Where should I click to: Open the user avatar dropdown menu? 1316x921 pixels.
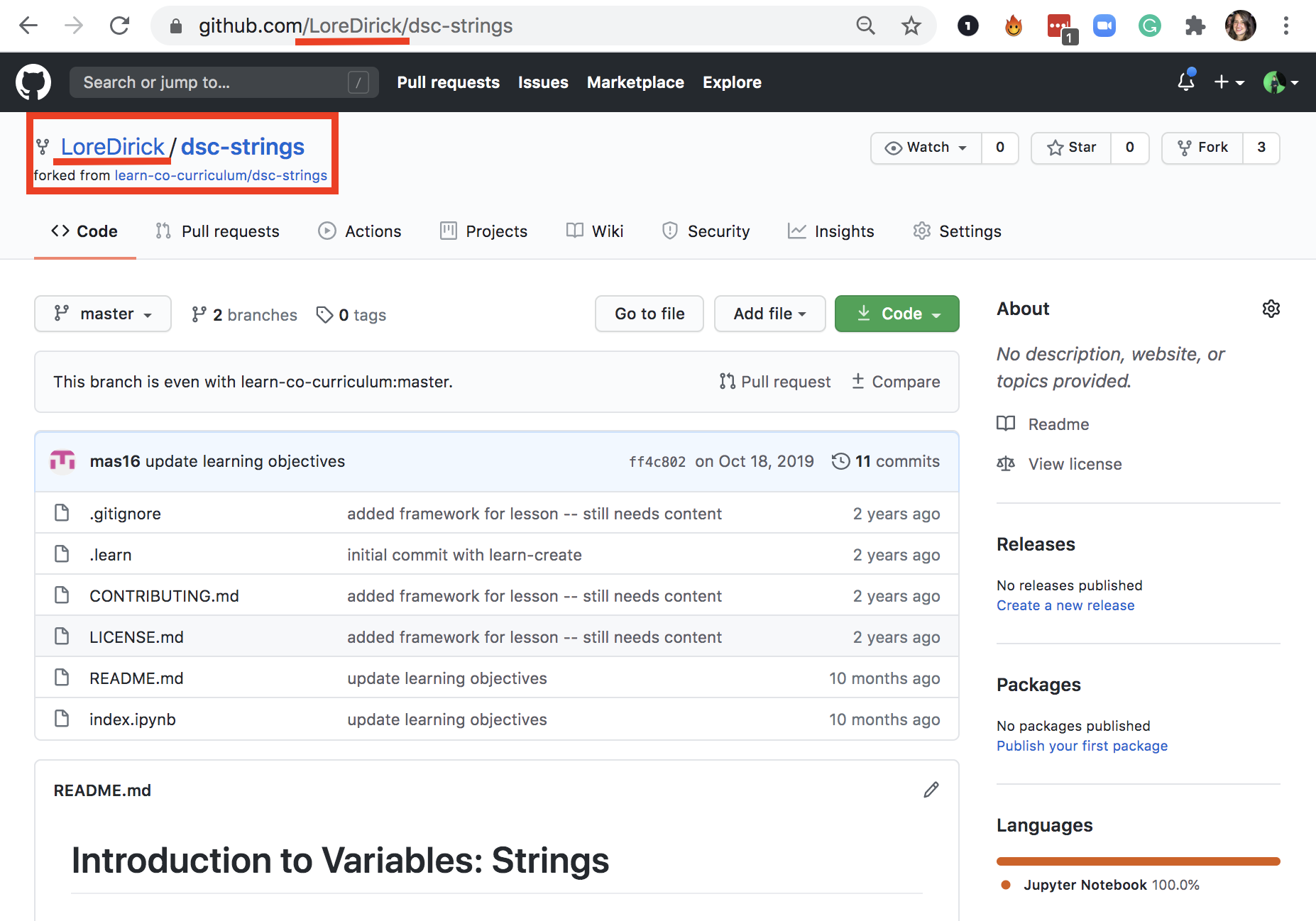tap(1281, 82)
